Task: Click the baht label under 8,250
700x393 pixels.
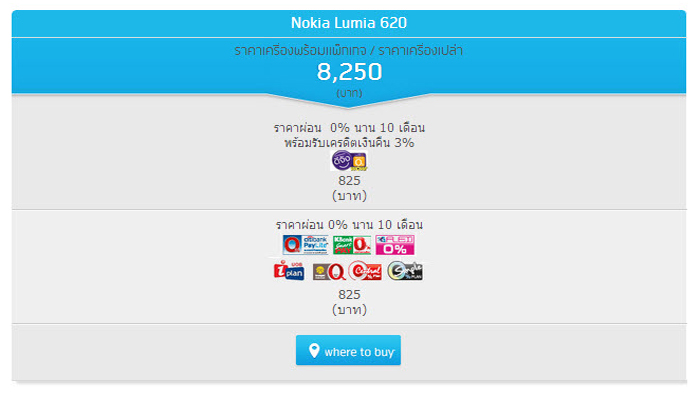Action: [x=349, y=93]
